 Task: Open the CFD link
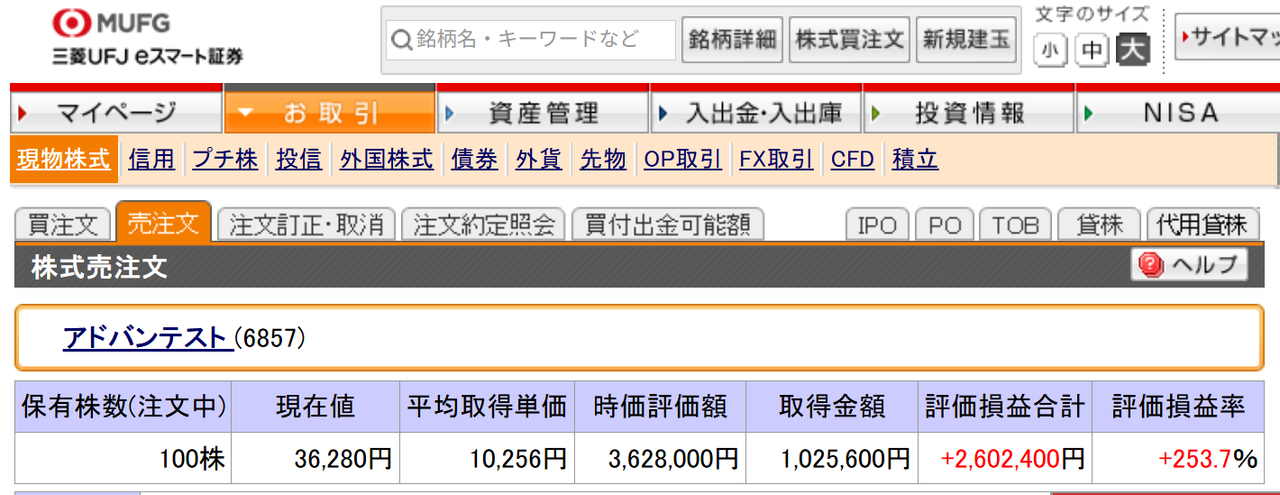click(853, 159)
